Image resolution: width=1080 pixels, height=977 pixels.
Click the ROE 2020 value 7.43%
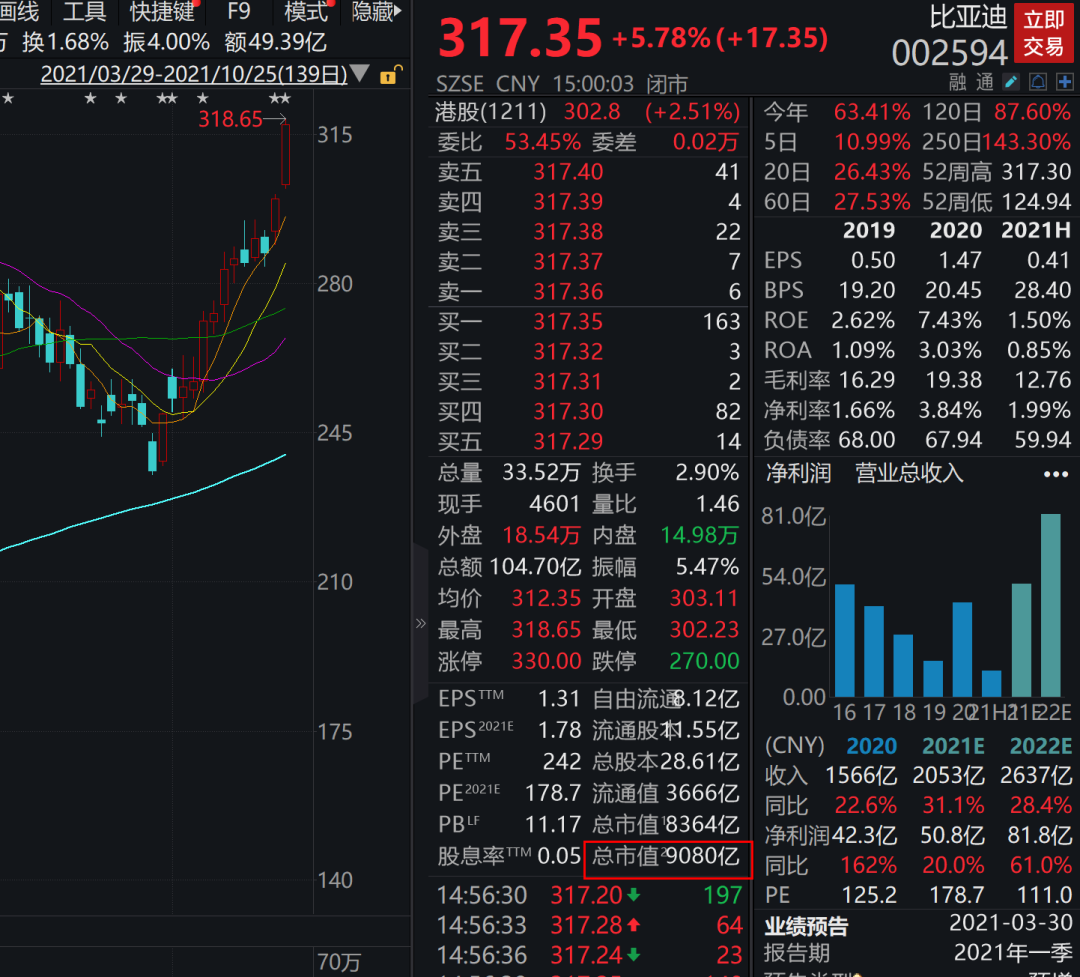click(950, 320)
